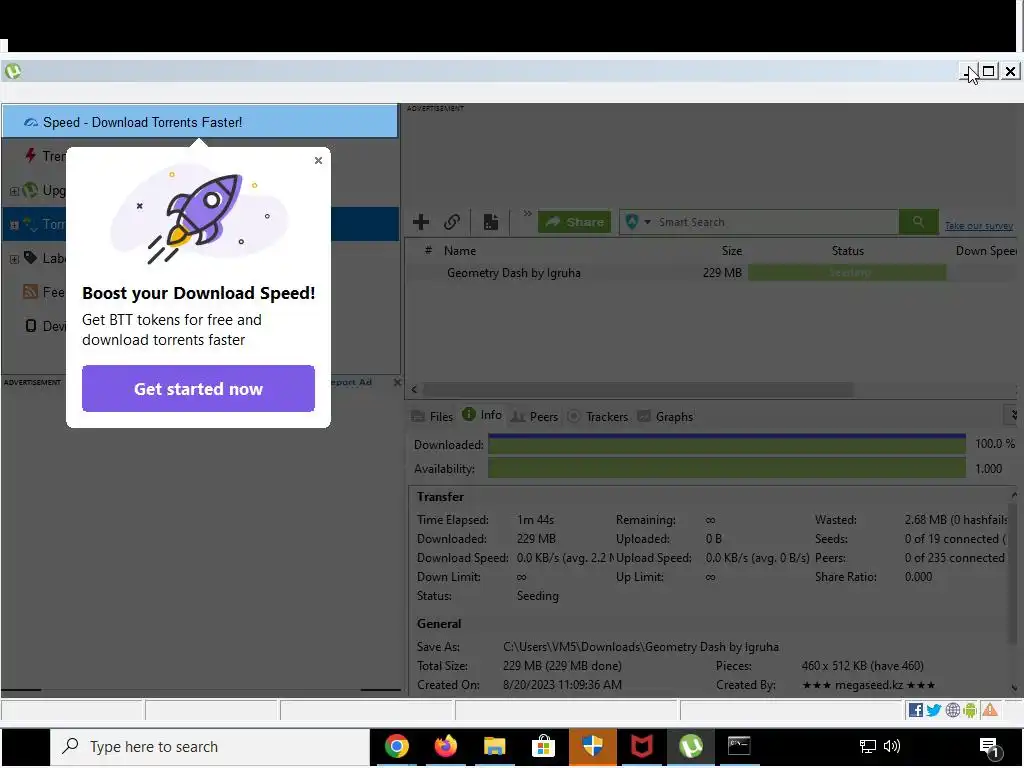This screenshot has width=1024, height=768.
Task: Click the warning triangle icon in status bar
Action: (990, 710)
